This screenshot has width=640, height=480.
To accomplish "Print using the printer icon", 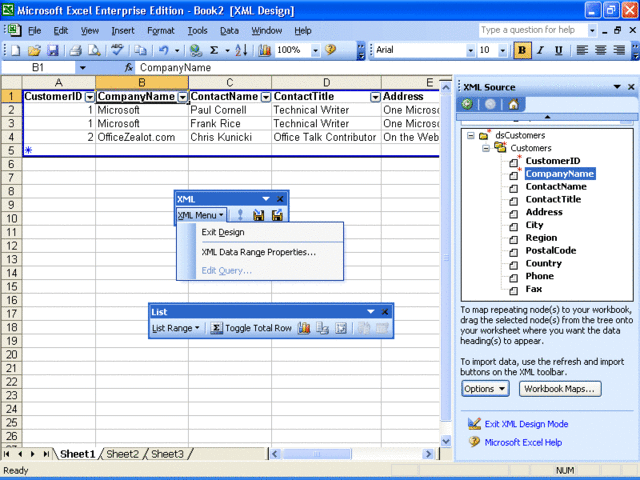I will (76, 50).
